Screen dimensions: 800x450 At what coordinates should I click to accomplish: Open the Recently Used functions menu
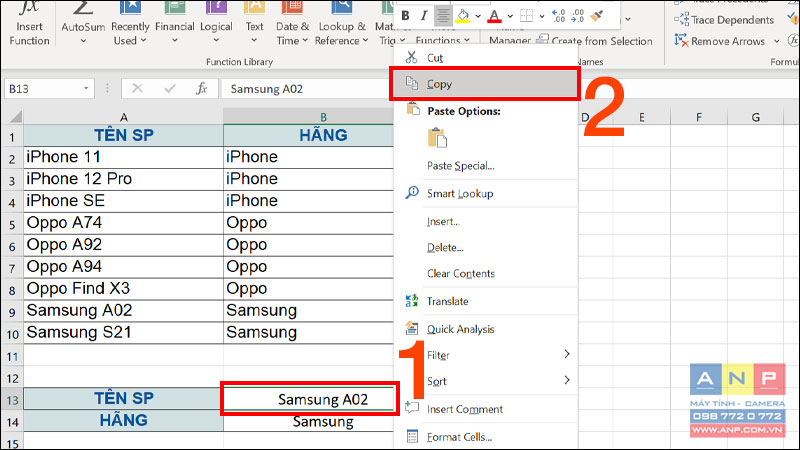(x=130, y=24)
